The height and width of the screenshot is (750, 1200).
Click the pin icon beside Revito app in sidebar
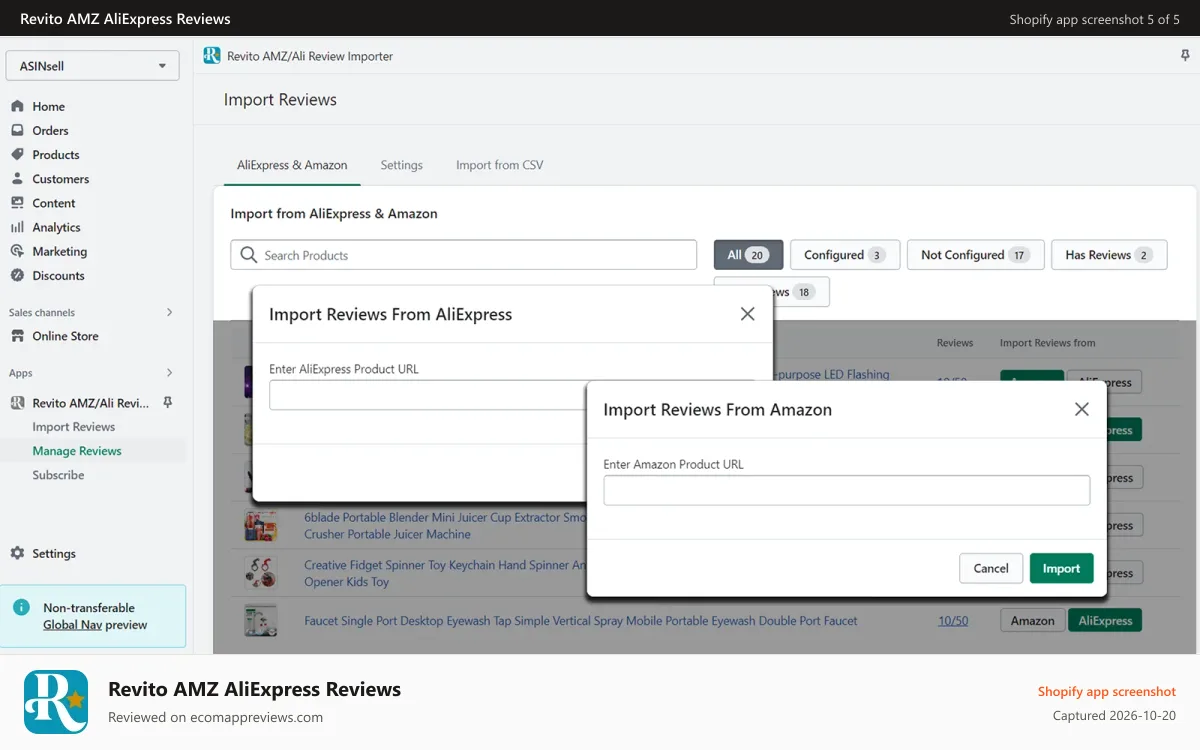tap(168, 403)
